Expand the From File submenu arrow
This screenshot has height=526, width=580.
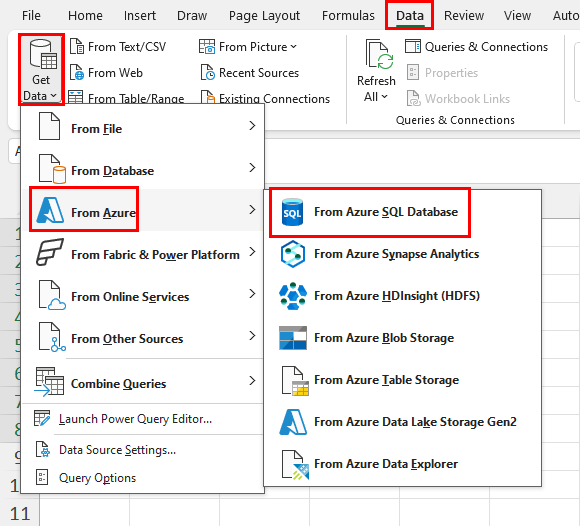point(252,126)
